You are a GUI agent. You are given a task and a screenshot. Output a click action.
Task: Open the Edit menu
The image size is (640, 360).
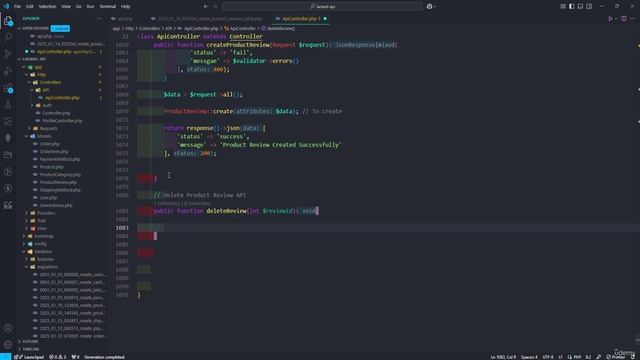[29, 7]
